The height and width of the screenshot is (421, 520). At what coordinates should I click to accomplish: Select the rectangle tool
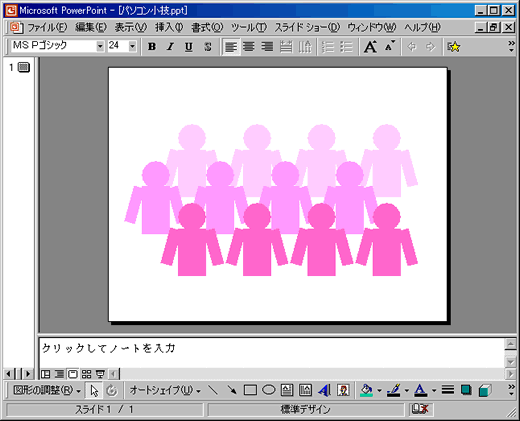(x=250, y=390)
